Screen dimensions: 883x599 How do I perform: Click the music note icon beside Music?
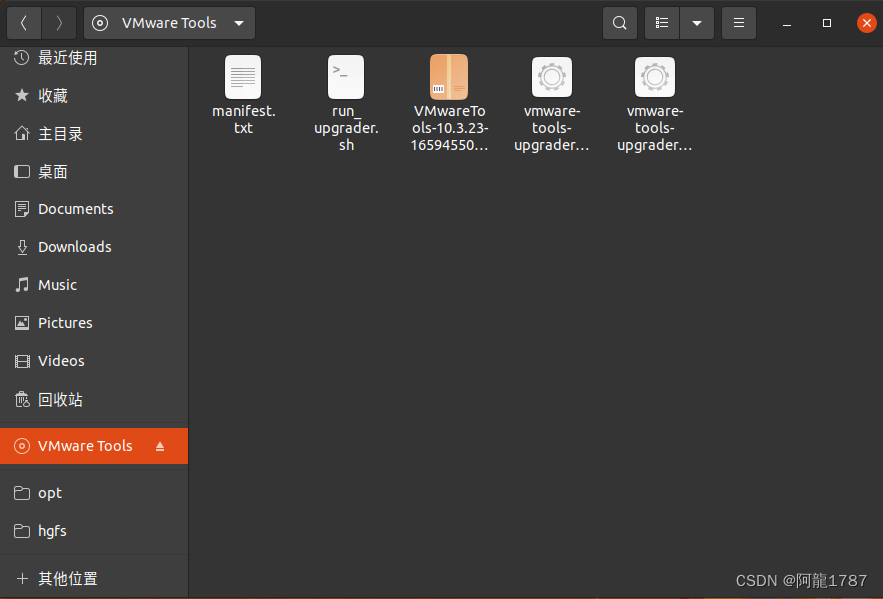[x=22, y=285]
